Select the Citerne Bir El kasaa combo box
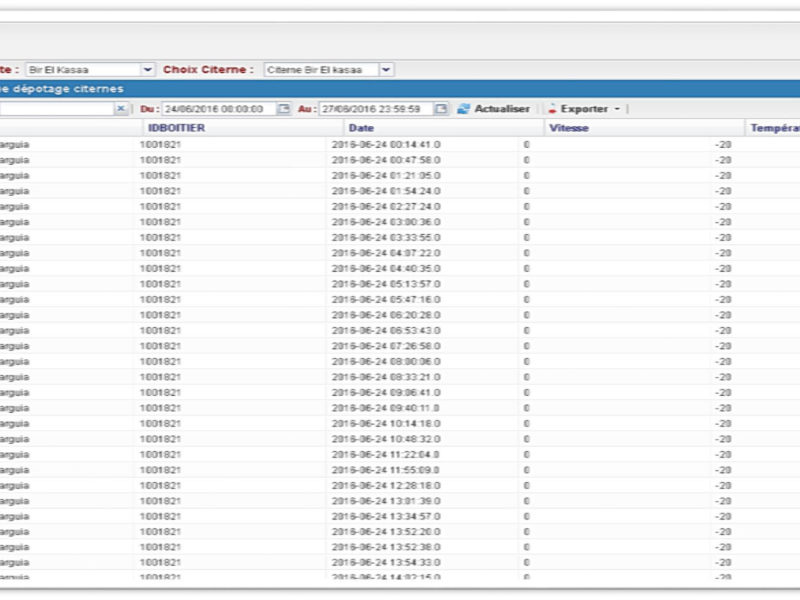Image resolution: width=800 pixels, height=600 pixels. point(321,70)
